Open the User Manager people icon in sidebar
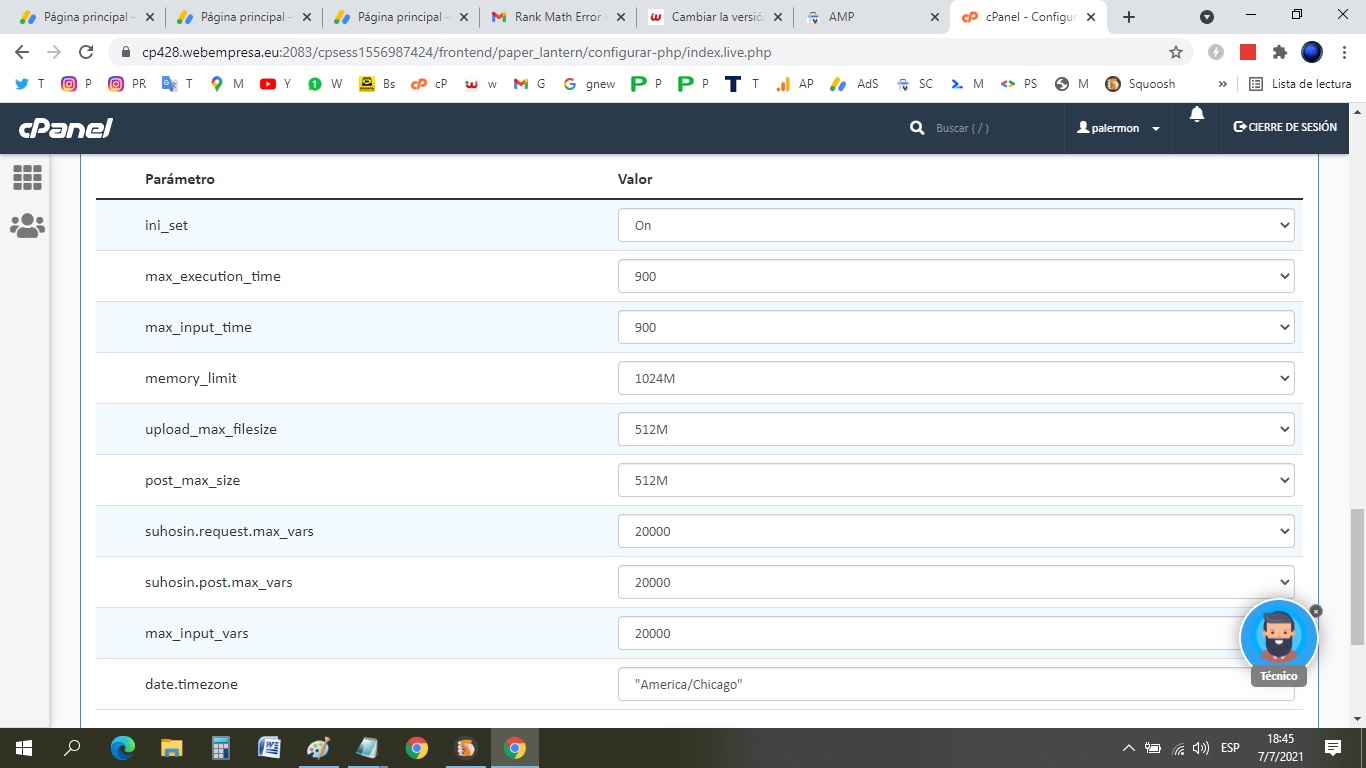1366x768 pixels. (x=27, y=226)
